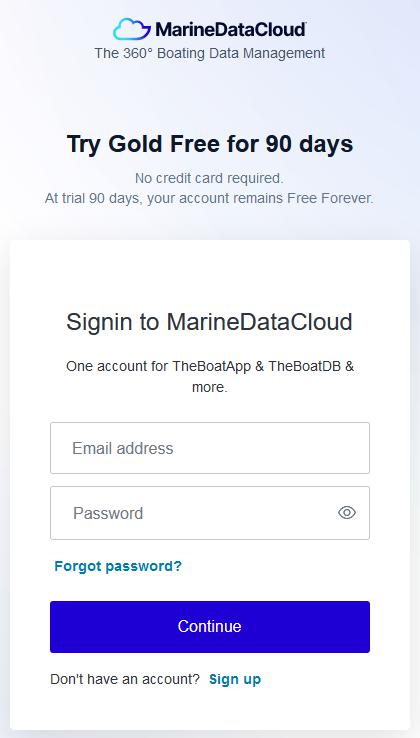Click the Password placeholder text
The height and width of the screenshot is (738, 420).
108,513
